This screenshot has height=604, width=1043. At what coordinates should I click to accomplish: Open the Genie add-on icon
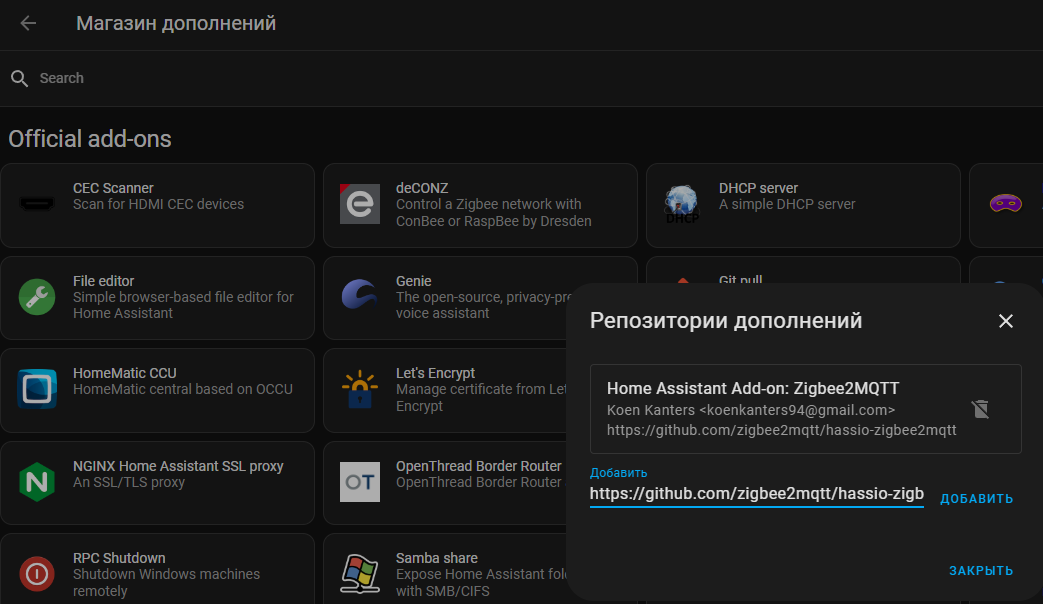tap(360, 295)
